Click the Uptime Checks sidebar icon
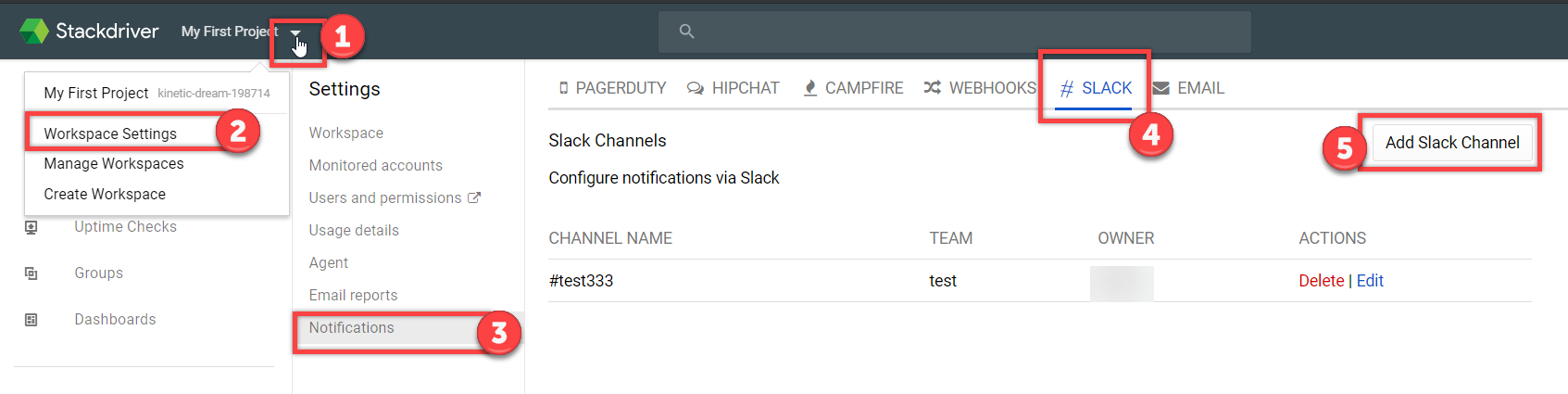 [x=31, y=227]
